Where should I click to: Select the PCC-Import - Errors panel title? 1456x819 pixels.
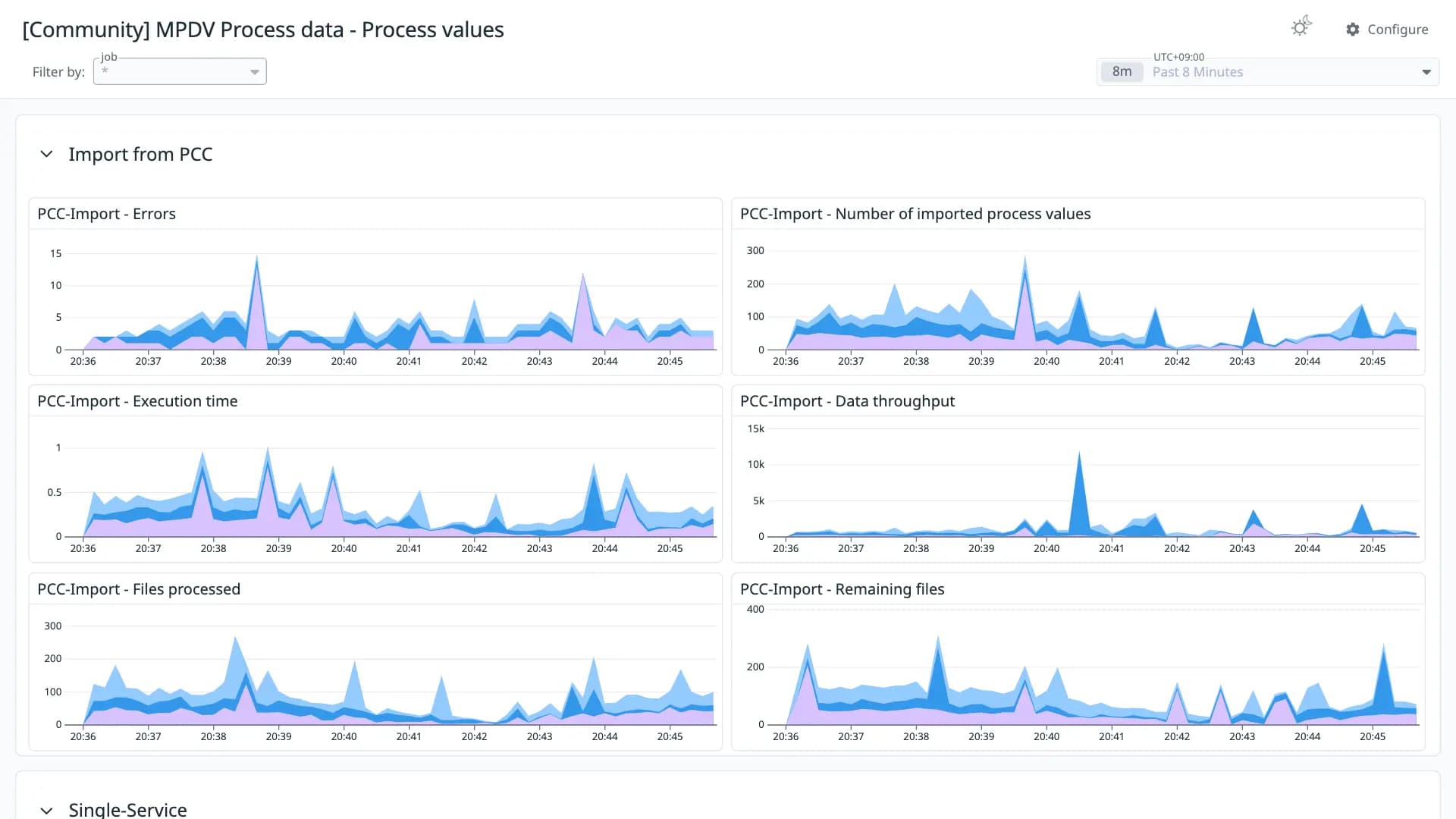[106, 214]
